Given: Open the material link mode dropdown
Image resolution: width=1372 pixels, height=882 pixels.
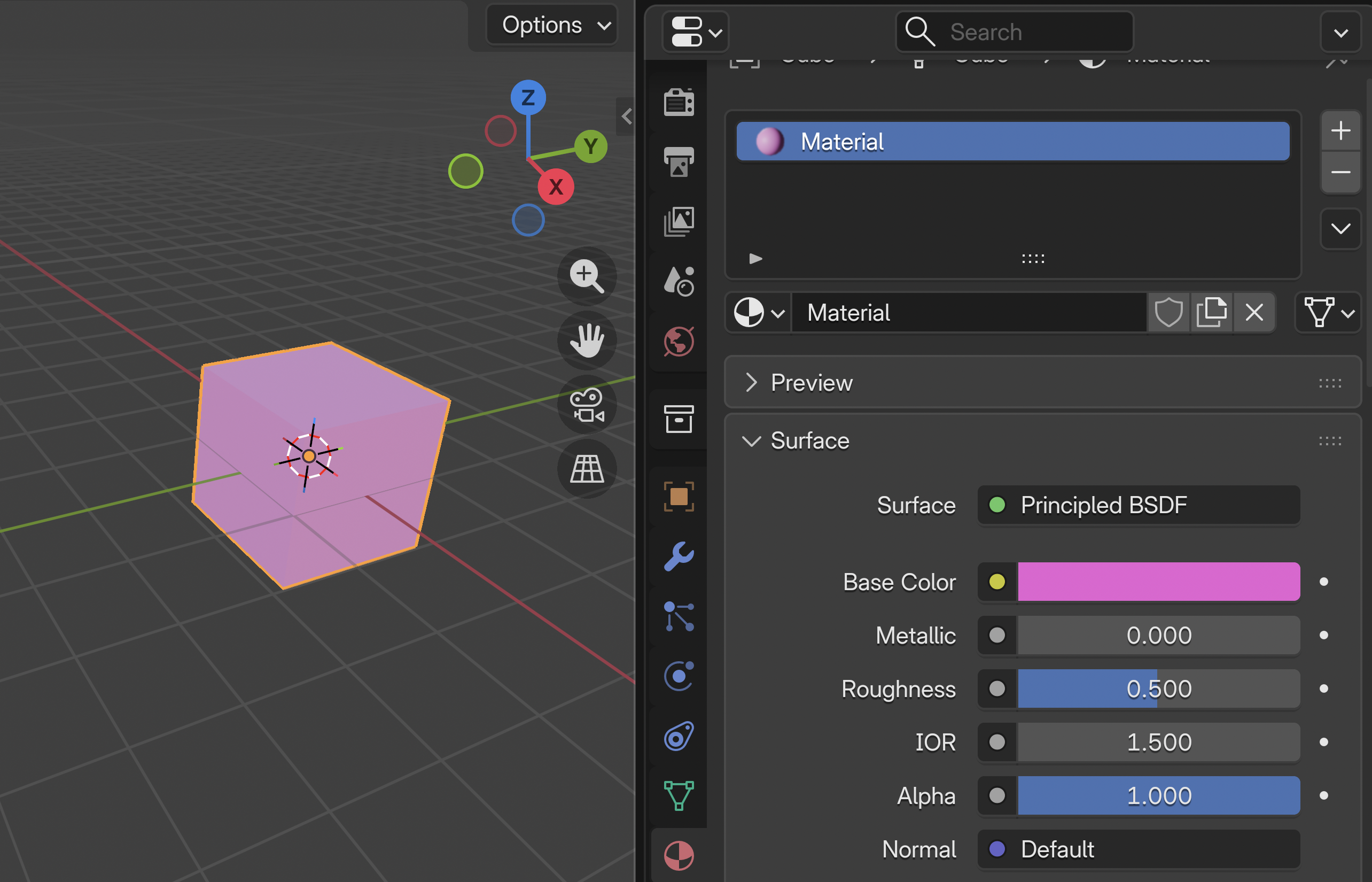Looking at the screenshot, I should pyautogui.click(x=1328, y=313).
